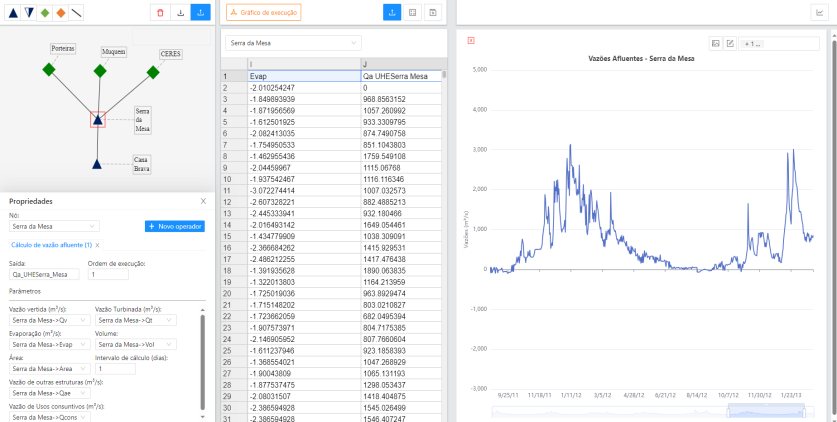Open the Nó dropdown in Propriedades

54,226
